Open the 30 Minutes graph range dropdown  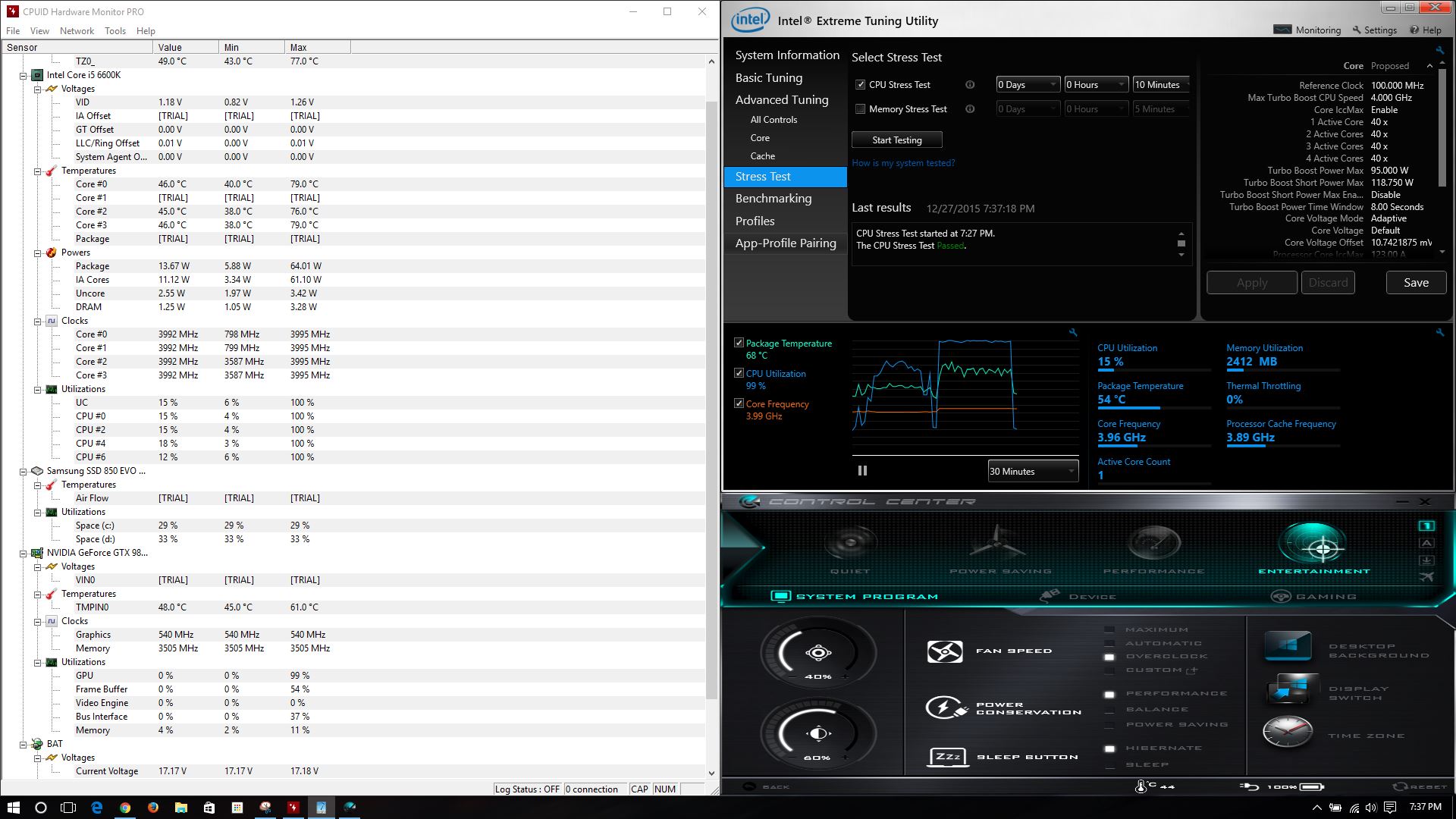1033,471
